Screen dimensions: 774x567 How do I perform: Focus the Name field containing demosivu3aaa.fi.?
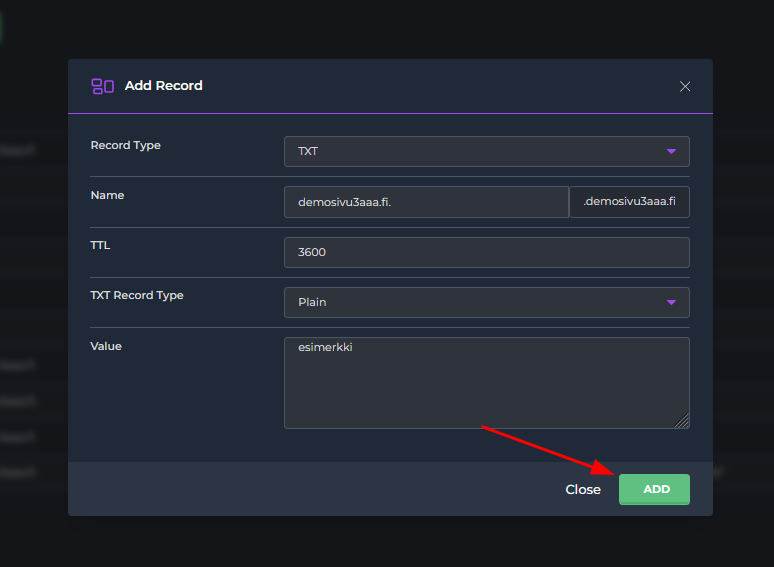tap(426, 202)
